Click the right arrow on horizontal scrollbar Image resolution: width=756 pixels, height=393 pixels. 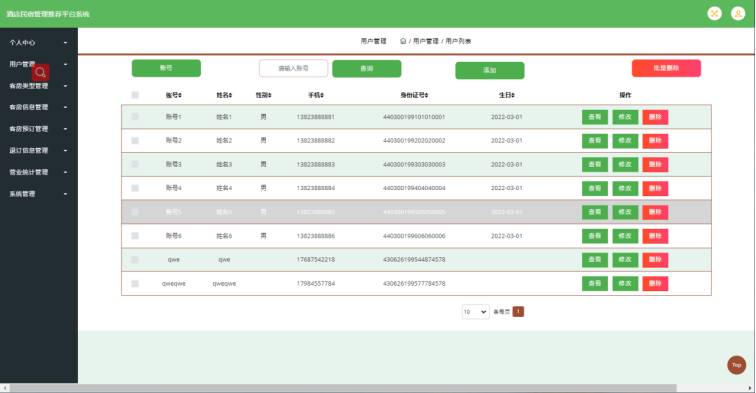[750, 388]
